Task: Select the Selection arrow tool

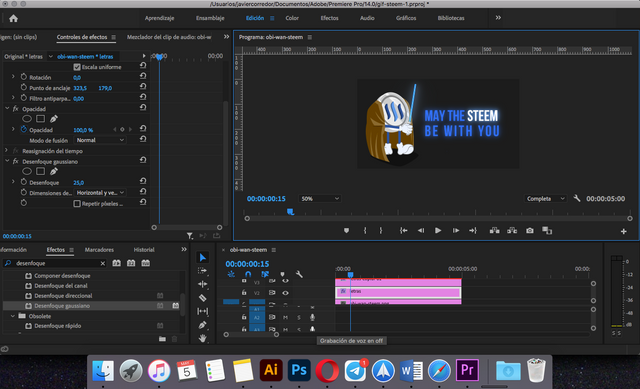Action: coord(202,257)
